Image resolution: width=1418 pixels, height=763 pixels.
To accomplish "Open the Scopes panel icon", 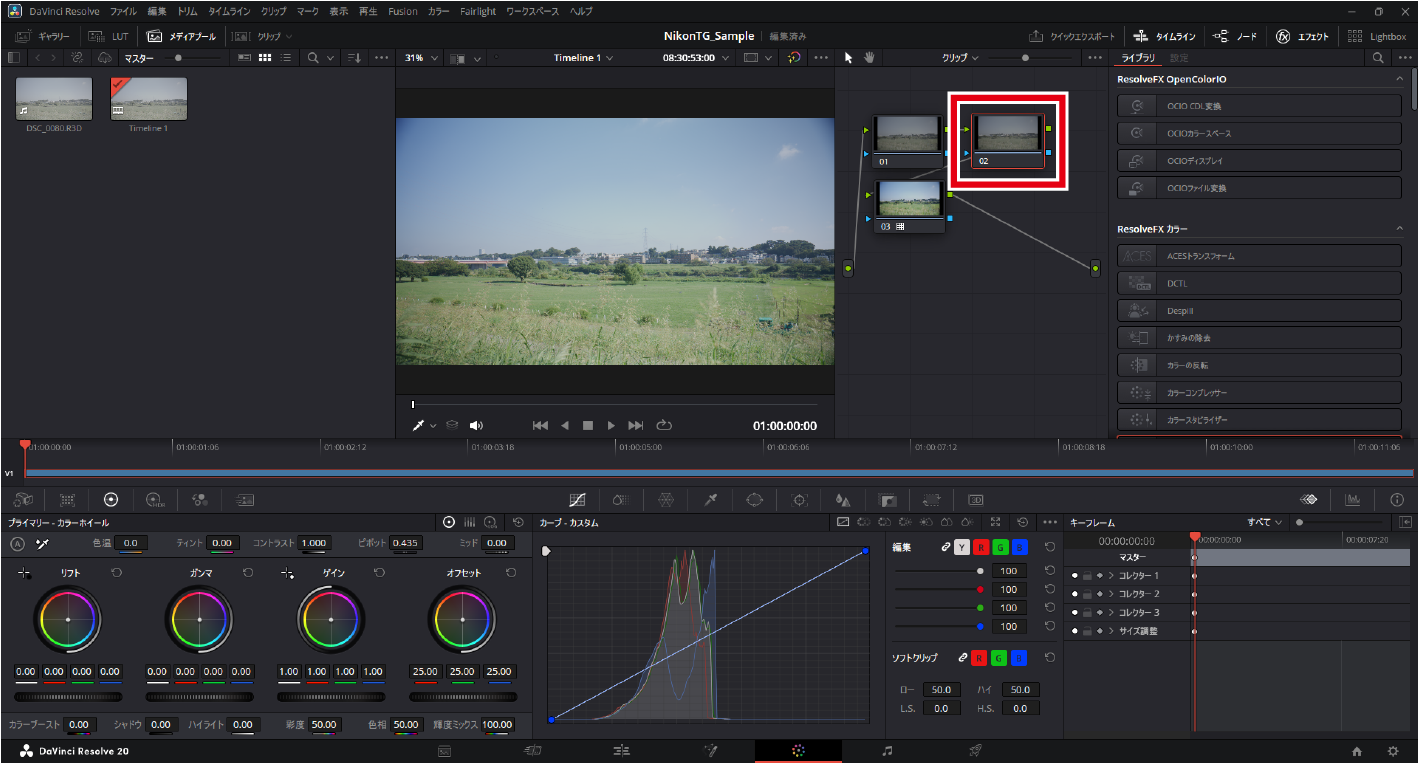I will click(x=1353, y=500).
